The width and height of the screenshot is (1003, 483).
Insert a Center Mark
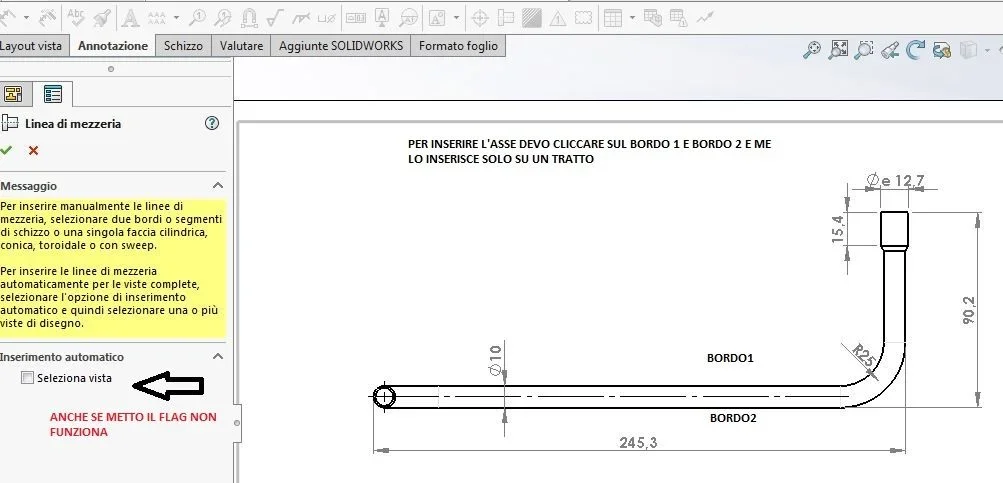(x=480, y=18)
